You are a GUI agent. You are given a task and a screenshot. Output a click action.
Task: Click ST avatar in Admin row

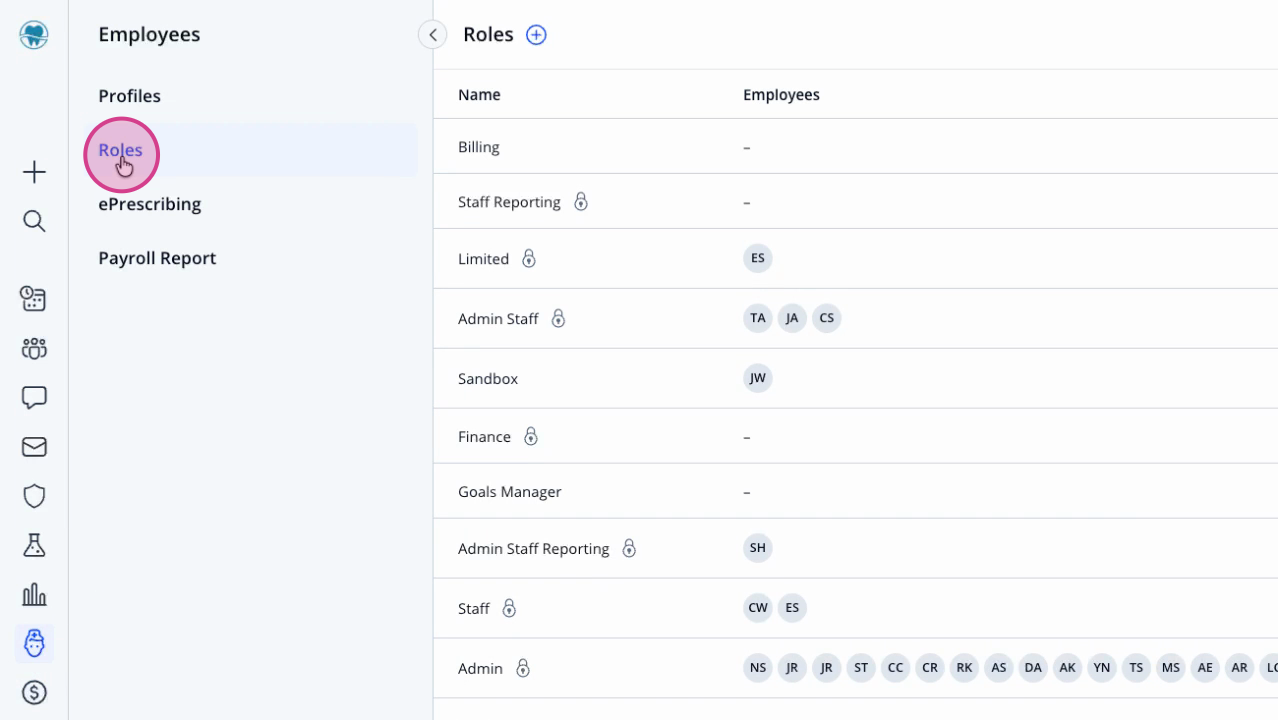point(860,668)
